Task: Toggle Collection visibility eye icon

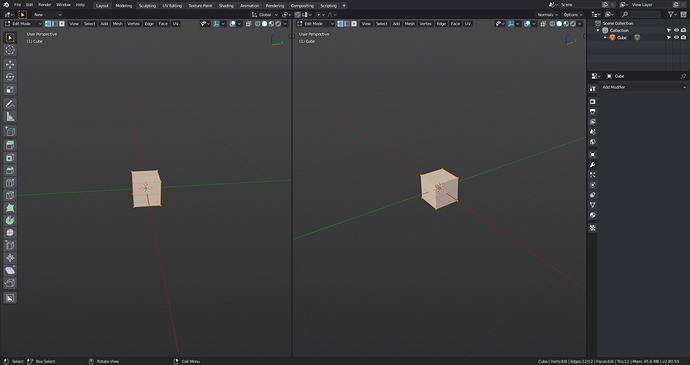Action: (x=676, y=30)
